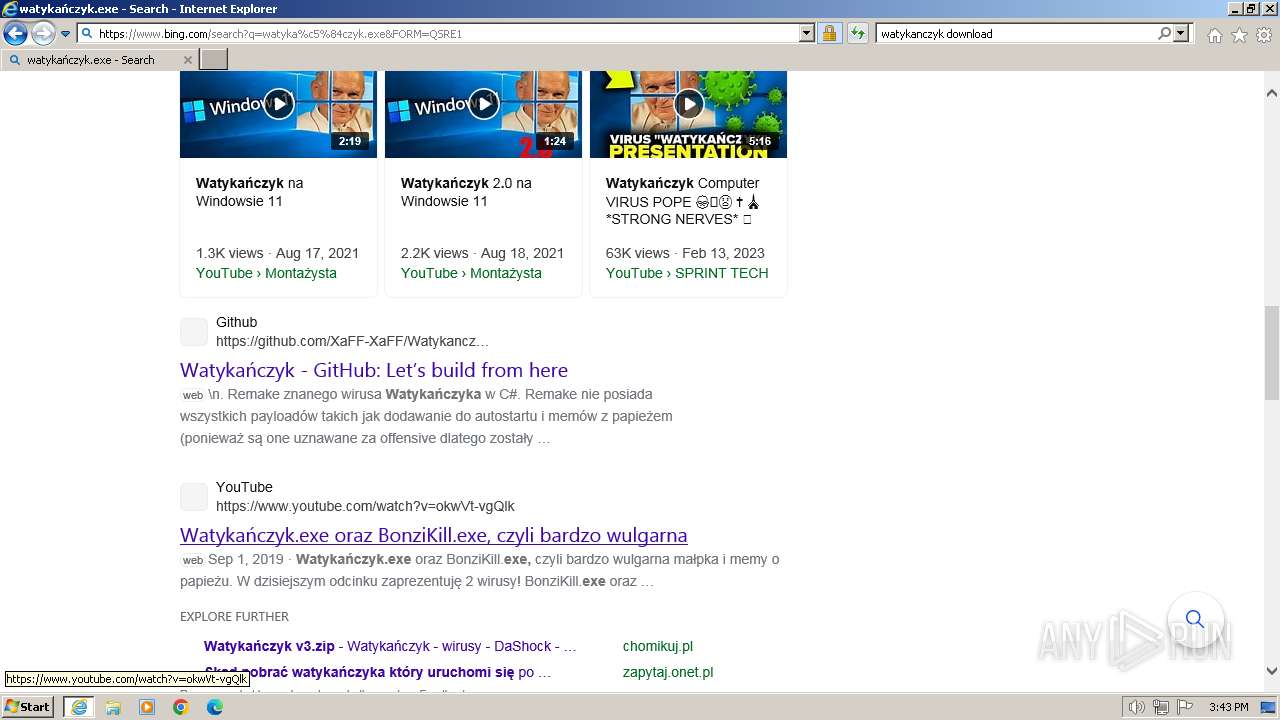This screenshot has height=720, width=1280.
Task: Open 'Watykańczyk v3.zip' explore further link
Action: [x=390, y=646]
